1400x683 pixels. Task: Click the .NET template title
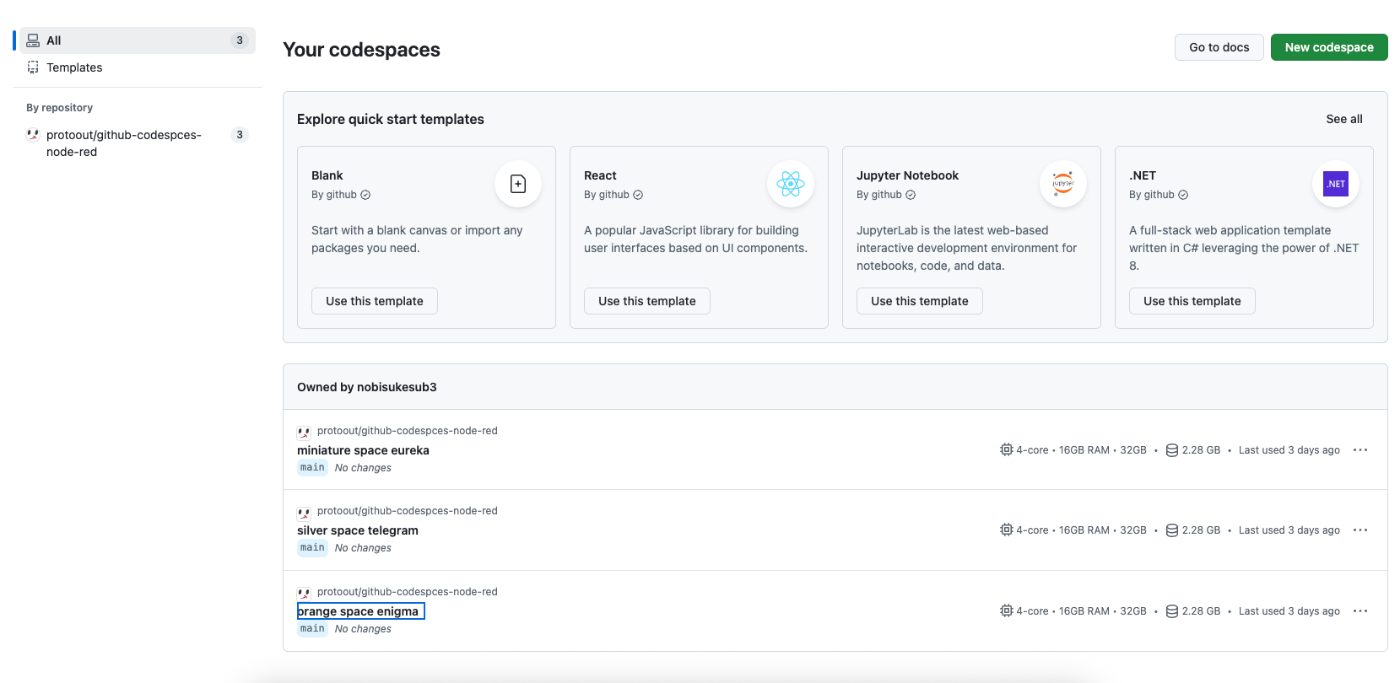1143,175
